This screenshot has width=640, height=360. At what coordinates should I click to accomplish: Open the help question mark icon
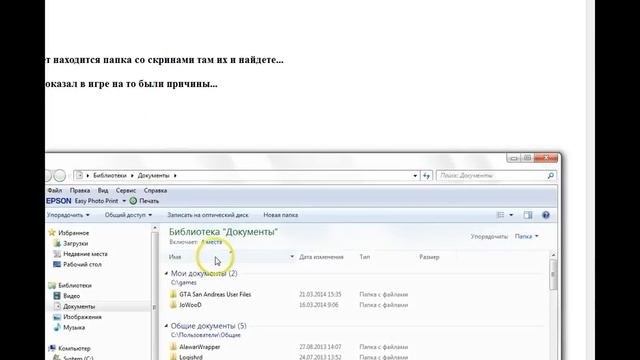coord(546,215)
